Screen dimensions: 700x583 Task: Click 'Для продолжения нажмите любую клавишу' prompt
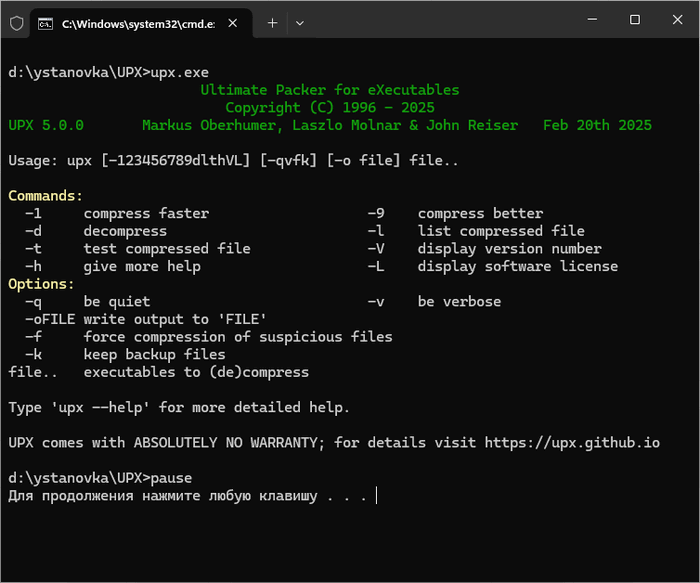163,496
